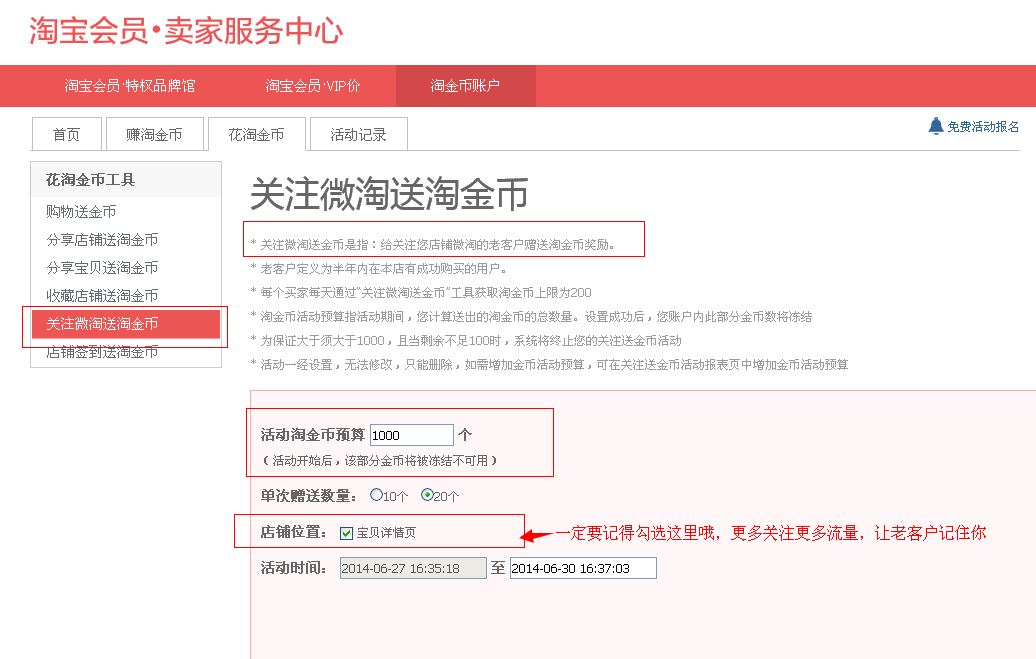The width and height of the screenshot is (1036, 659).
Task: Click the 老客户定义为半年内 rule text
Action: [379, 268]
